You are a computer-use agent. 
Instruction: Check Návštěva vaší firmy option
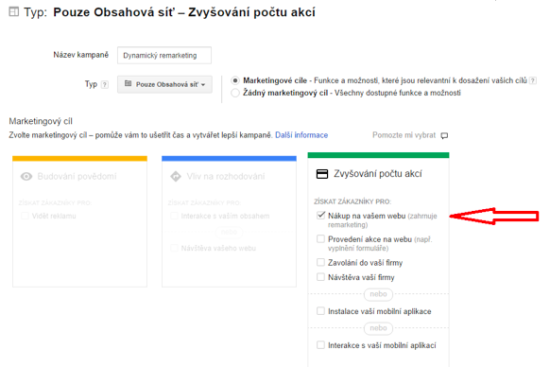(x=321, y=277)
